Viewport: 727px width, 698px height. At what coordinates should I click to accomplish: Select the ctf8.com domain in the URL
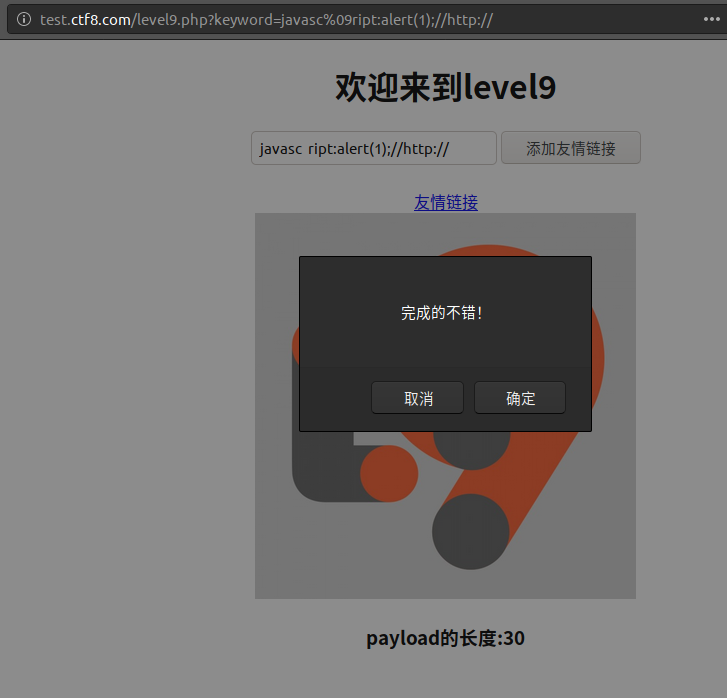100,20
